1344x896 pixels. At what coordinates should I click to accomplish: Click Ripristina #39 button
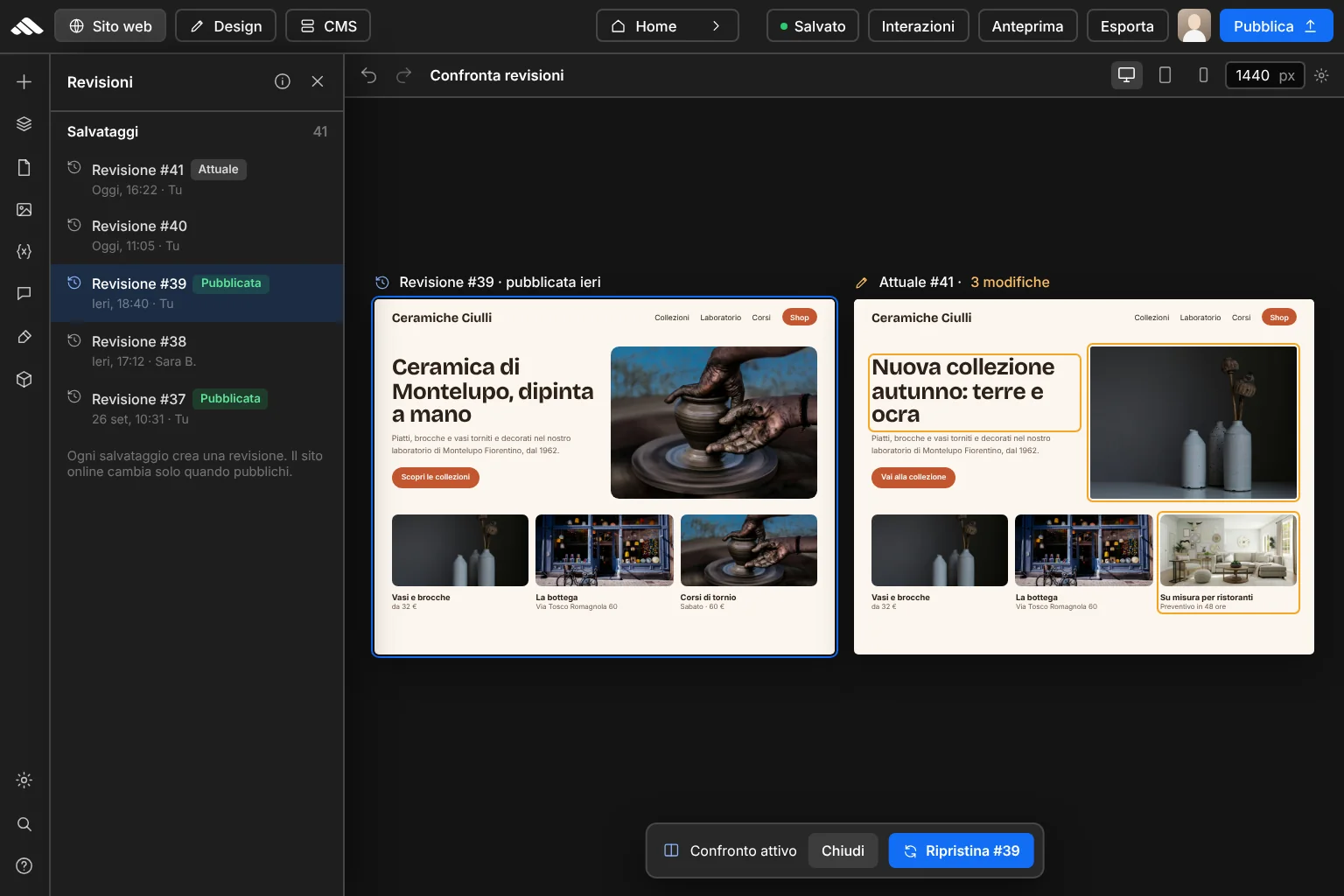point(961,850)
